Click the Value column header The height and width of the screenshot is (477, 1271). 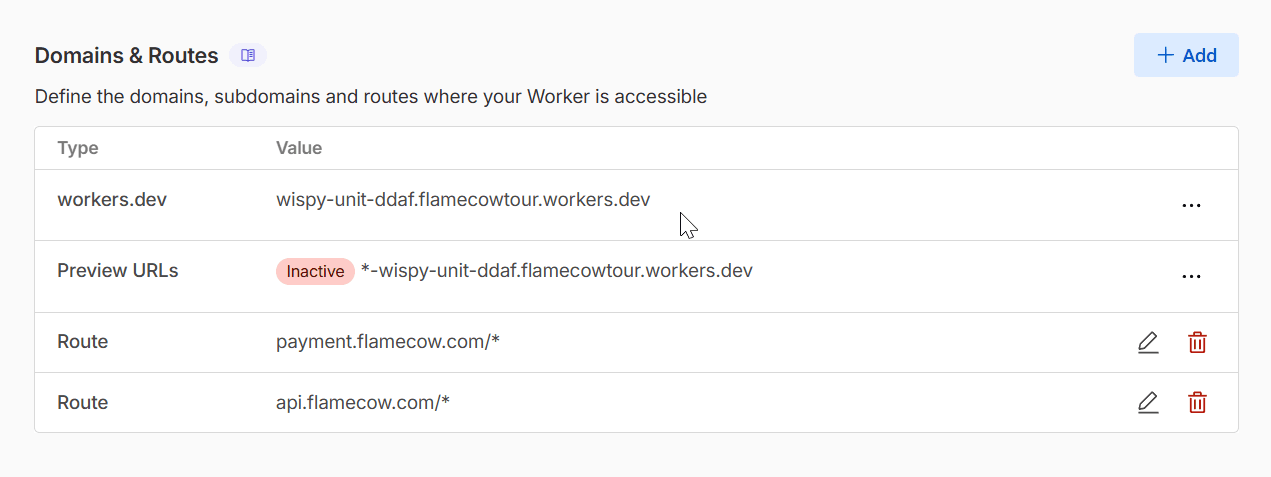299,148
